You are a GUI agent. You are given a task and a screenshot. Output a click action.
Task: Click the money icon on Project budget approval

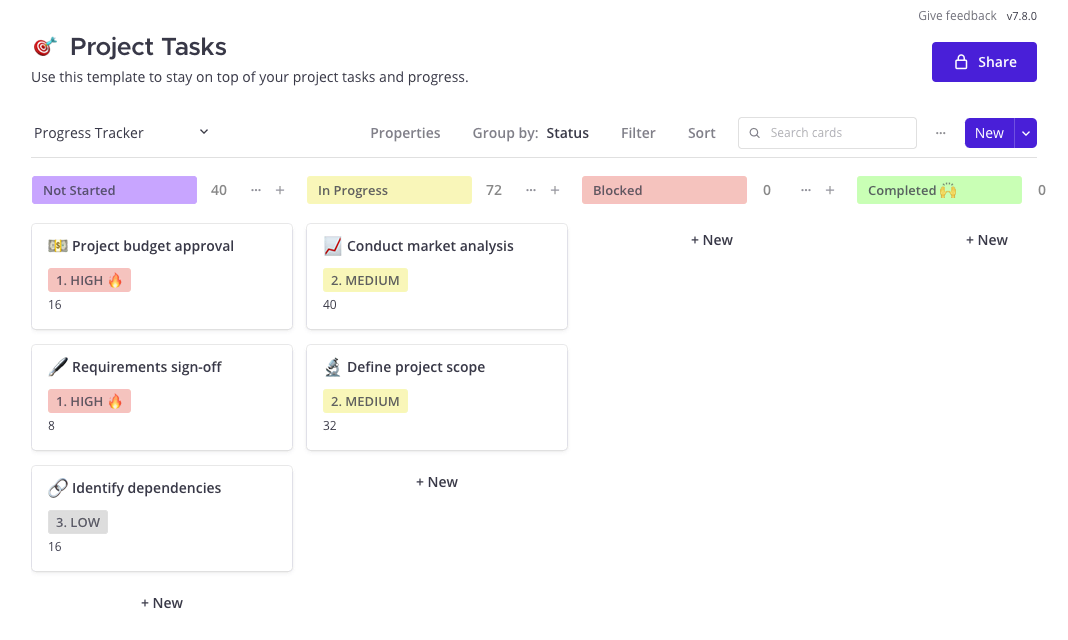point(58,246)
